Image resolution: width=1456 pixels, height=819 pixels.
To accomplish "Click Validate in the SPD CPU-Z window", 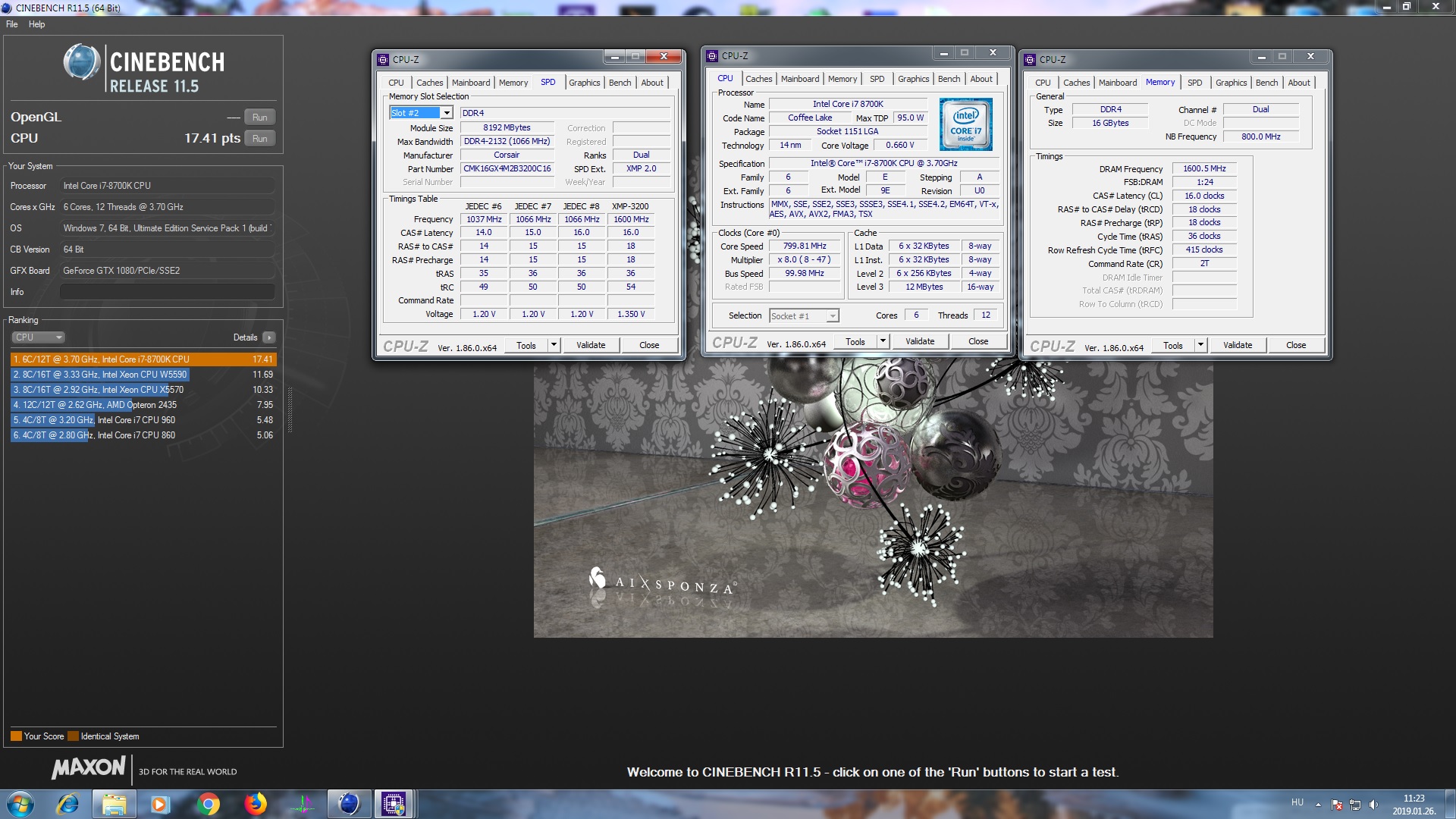I will pos(591,346).
